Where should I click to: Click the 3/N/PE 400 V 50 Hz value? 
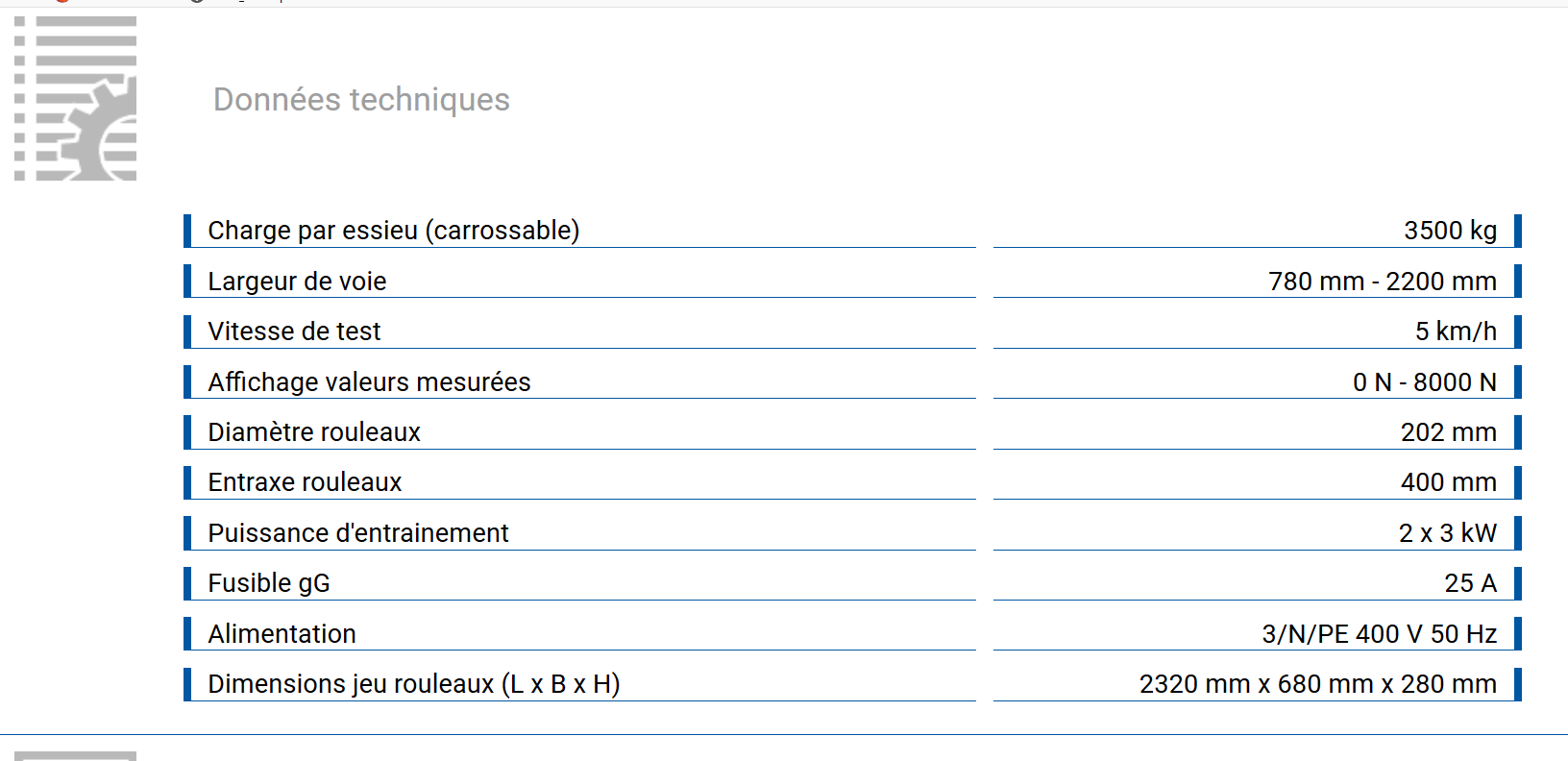1379,634
